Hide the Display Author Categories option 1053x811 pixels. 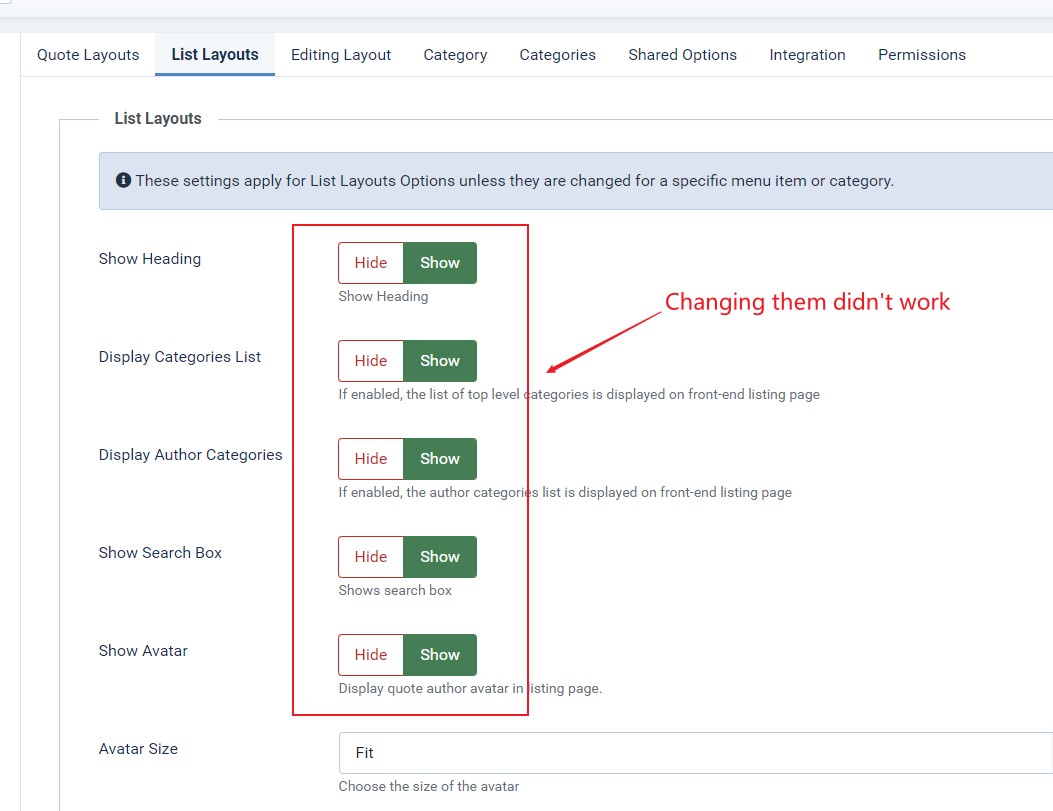[x=371, y=459]
